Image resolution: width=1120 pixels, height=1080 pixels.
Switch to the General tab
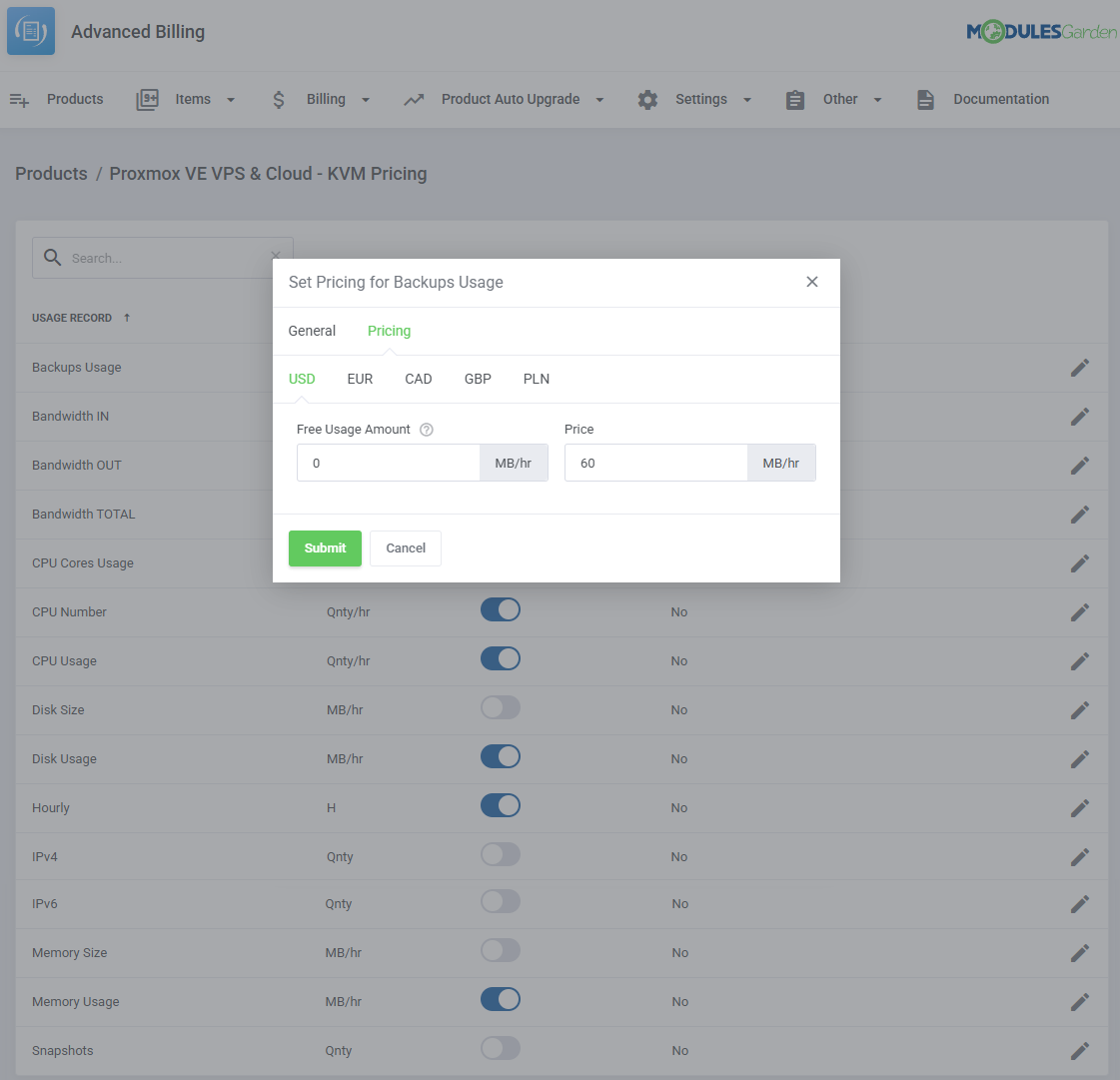[x=312, y=331]
